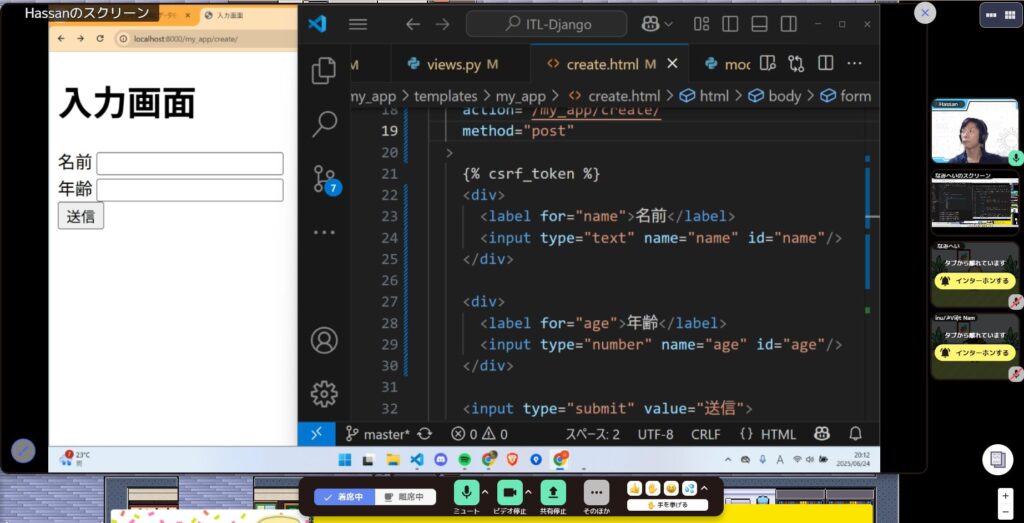Toggle the video stop camera button
Viewport: 1024px width, 523px height.
[x=510, y=492]
